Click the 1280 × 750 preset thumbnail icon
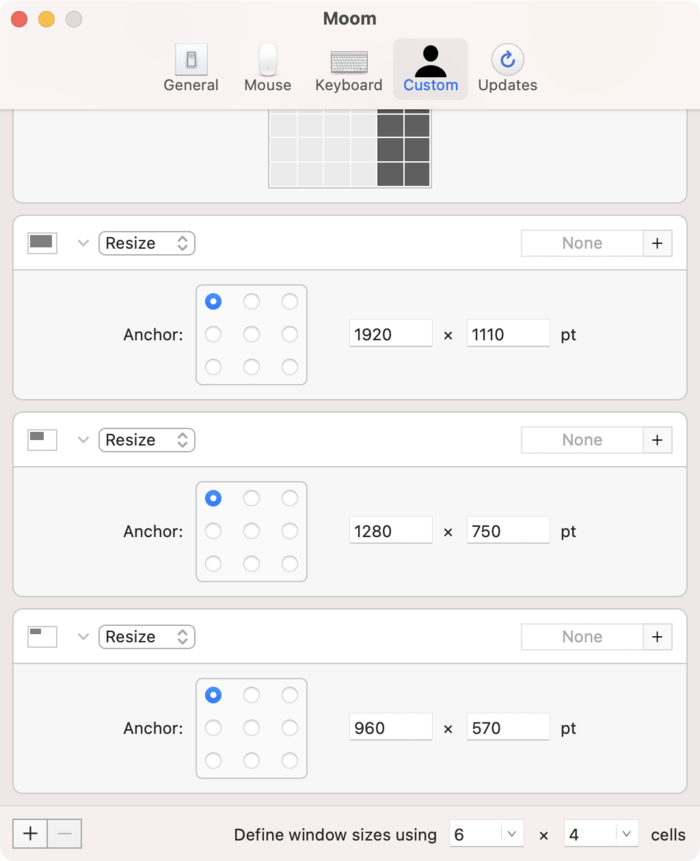Viewport: 700px width, 861px height. click(42, 440)
